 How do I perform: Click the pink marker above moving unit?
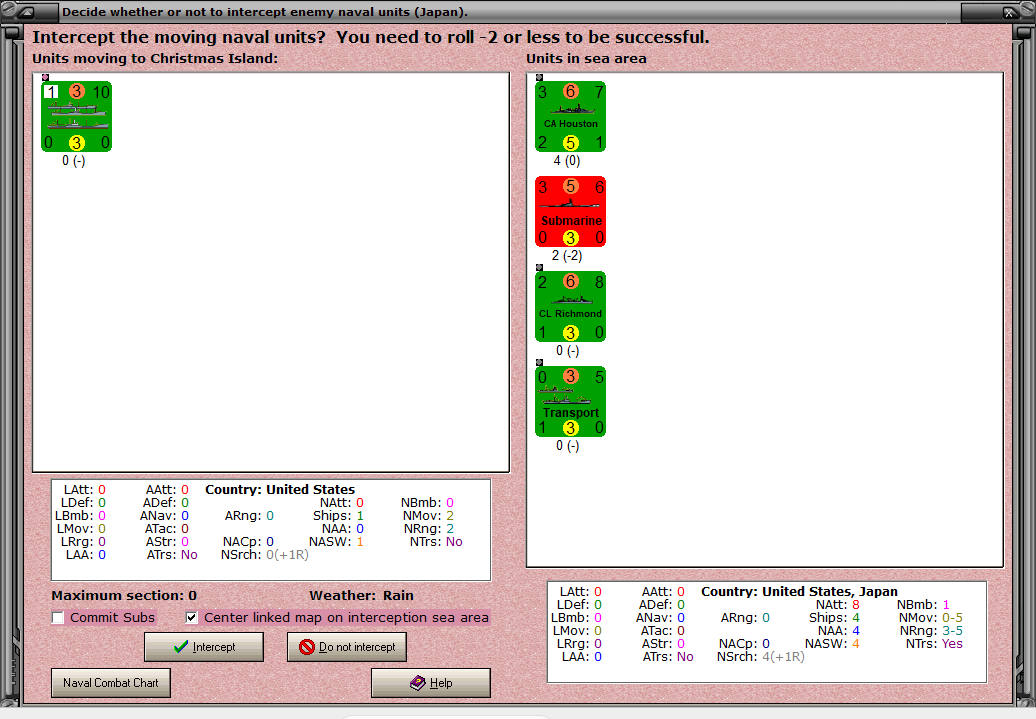point(45,77)
